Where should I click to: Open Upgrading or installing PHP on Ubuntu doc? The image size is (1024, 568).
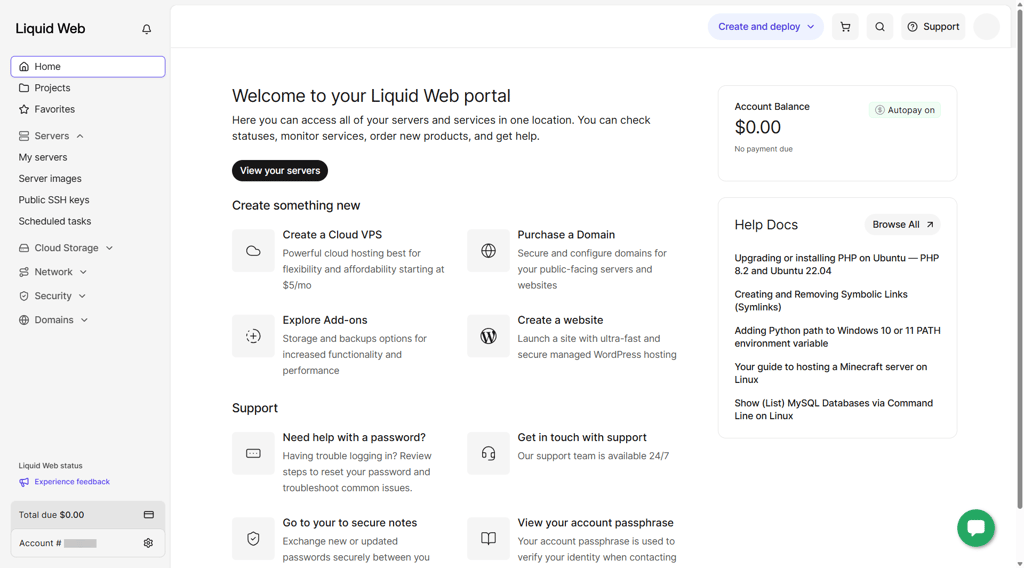pyautogui.click(x=837, y=264)
